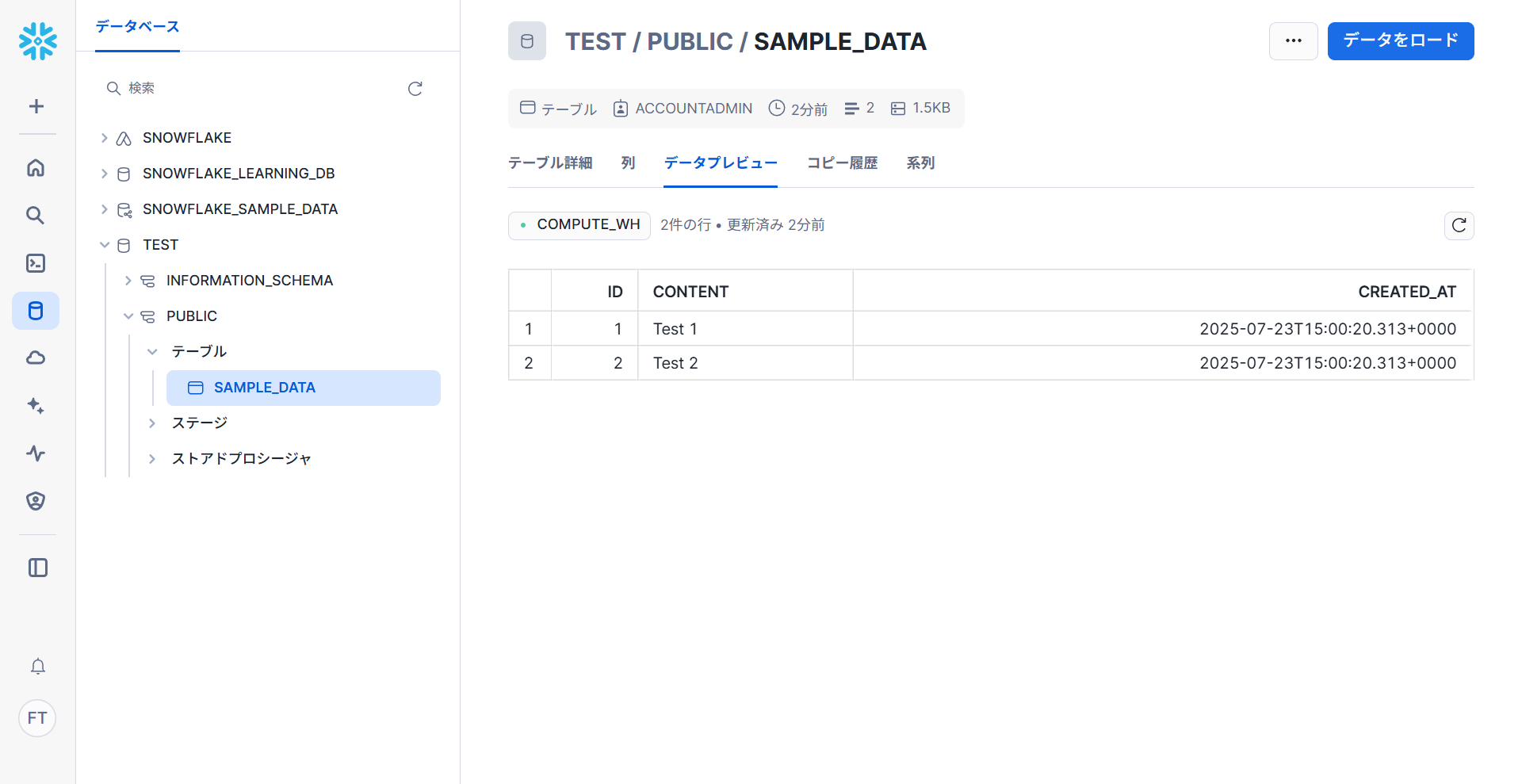Click the ACCOUNTADMIN role icon
This screenshot has width=1522, height=784.
click(621, 109)
